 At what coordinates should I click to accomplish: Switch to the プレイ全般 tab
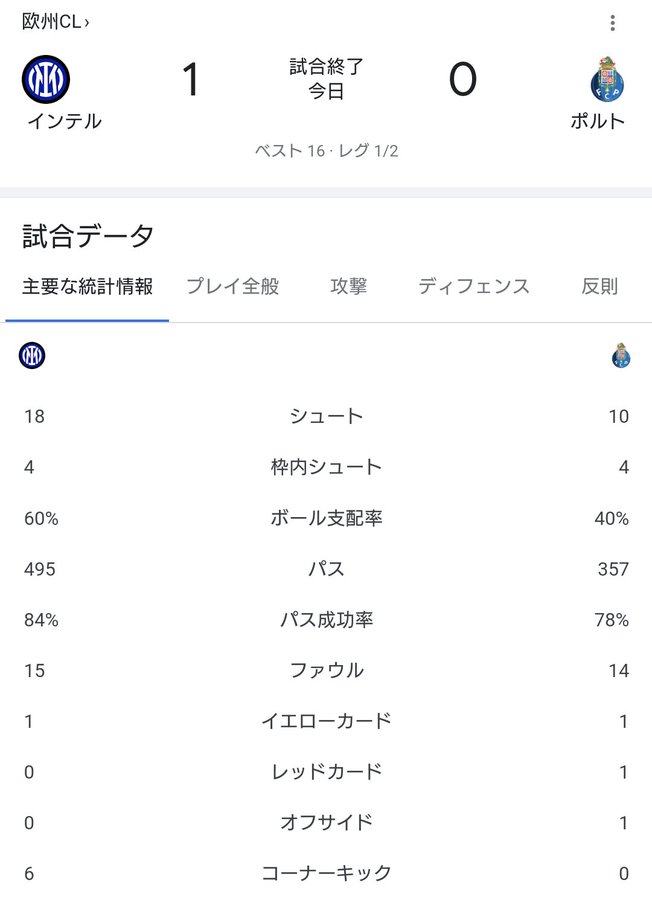click(232, 286)
